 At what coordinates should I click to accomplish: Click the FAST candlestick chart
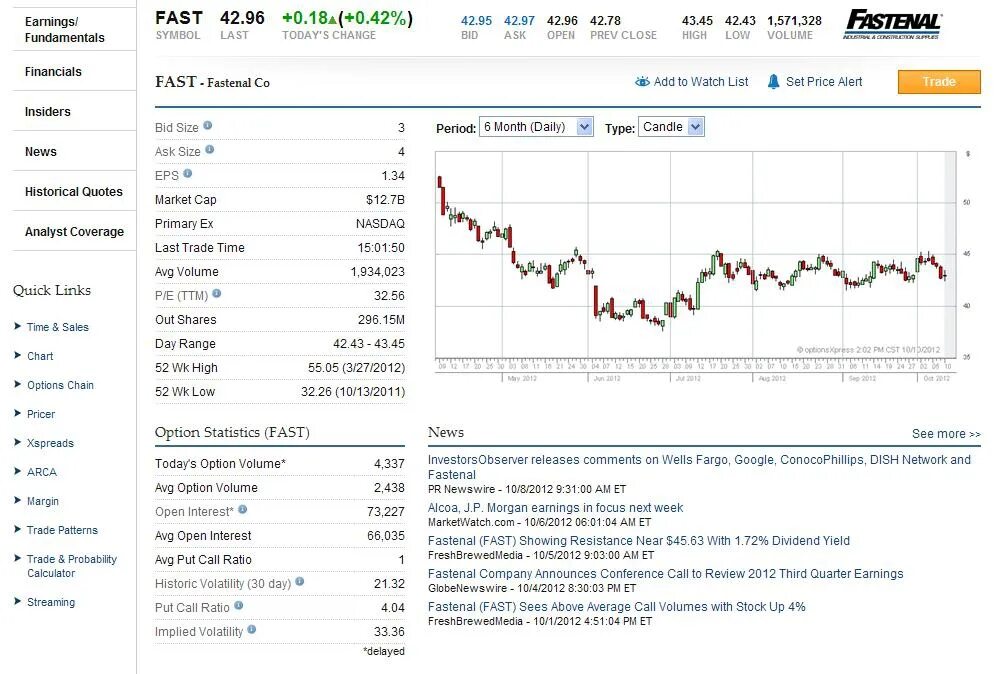pyautogui.click(x=696, y=255)
